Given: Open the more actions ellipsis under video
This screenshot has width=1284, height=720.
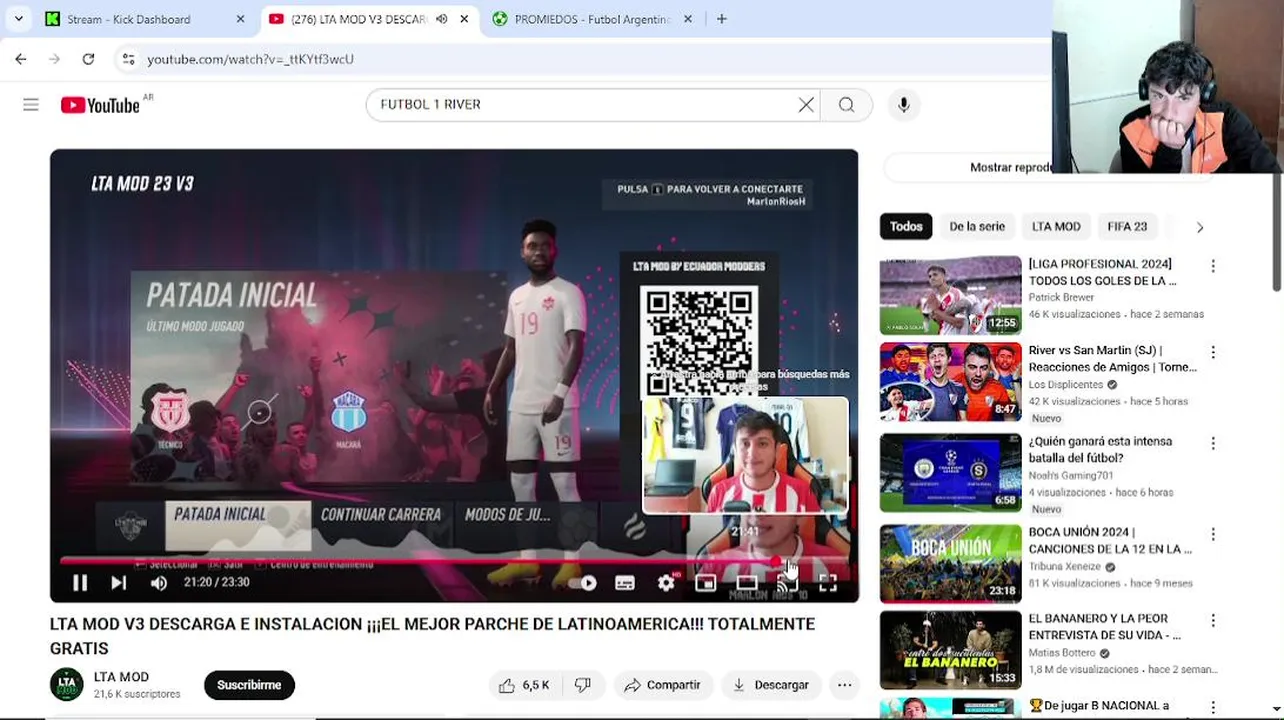Looking at the screenshot, I should click(845, 685).
